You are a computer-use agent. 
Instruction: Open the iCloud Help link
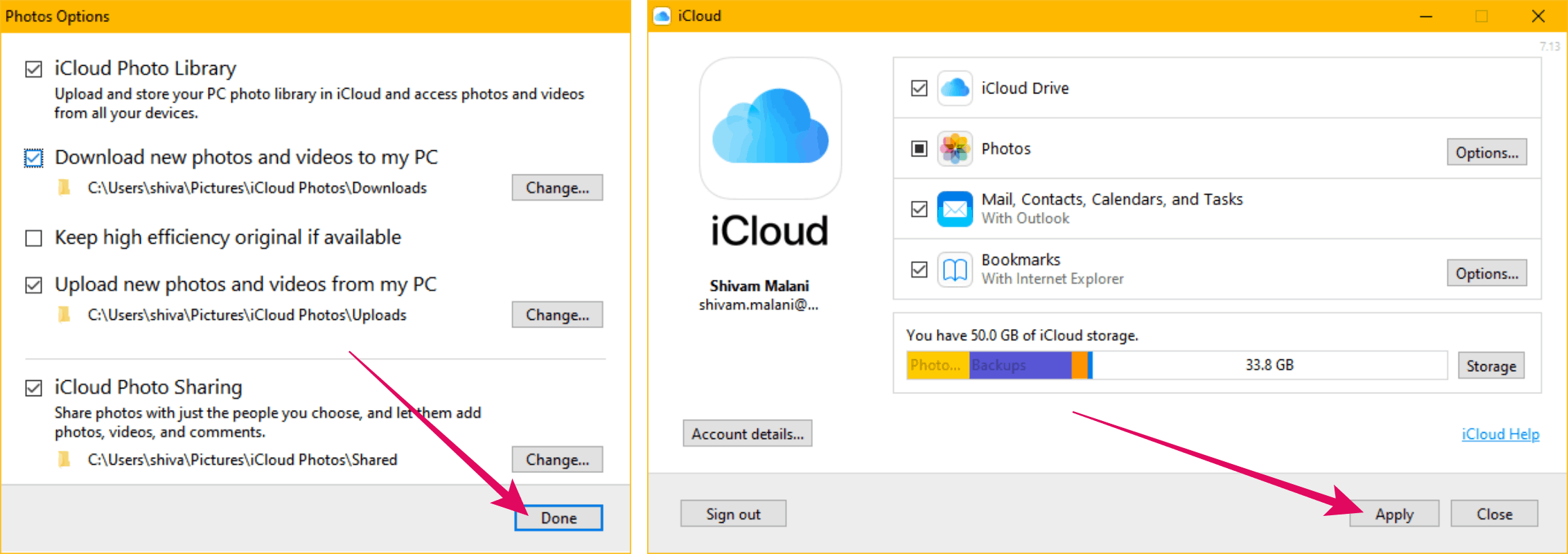pyautogui.click(x=1500, y=434)
